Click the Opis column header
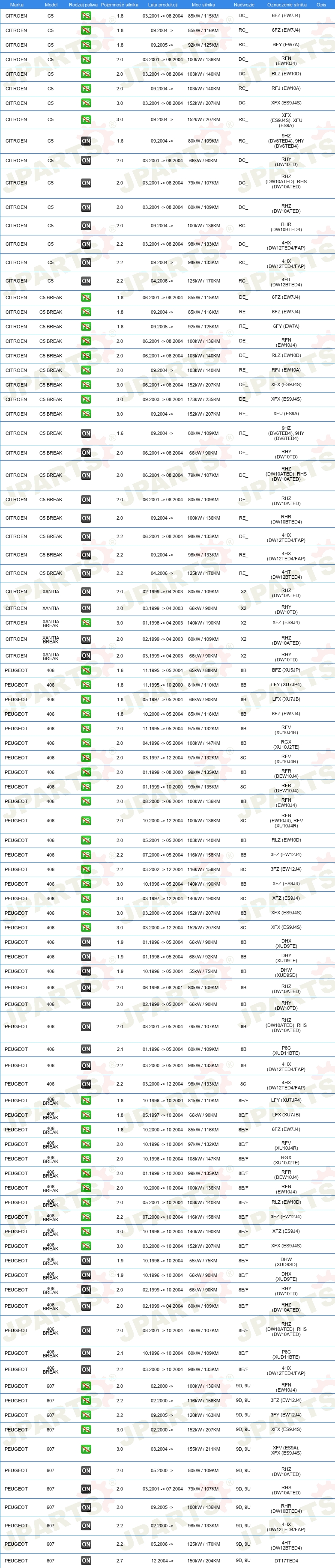The width and height of the screenshot is (335, 1568). 321,4
